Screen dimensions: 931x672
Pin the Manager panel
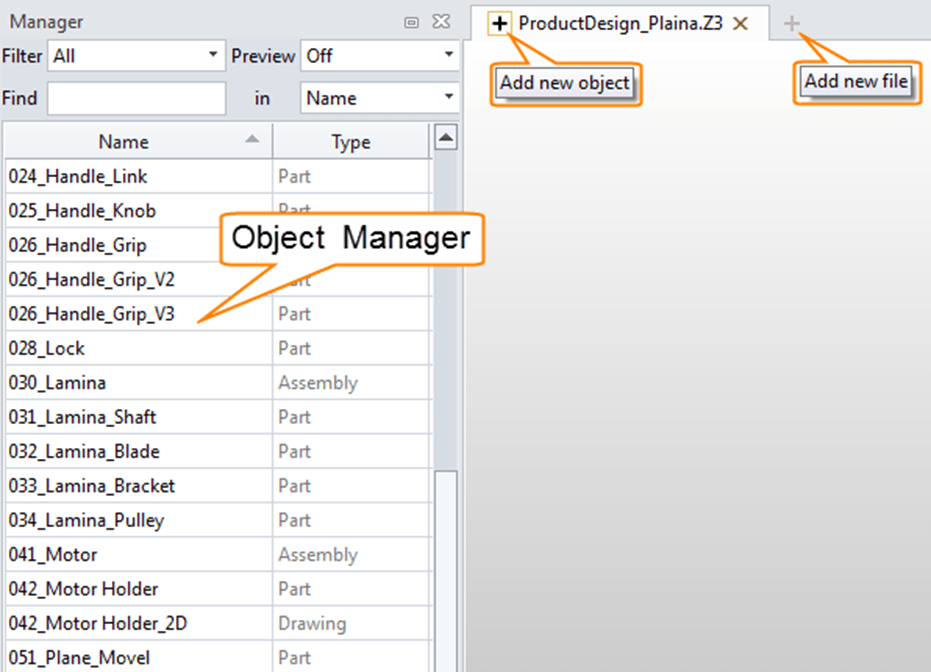click(411, 22)
